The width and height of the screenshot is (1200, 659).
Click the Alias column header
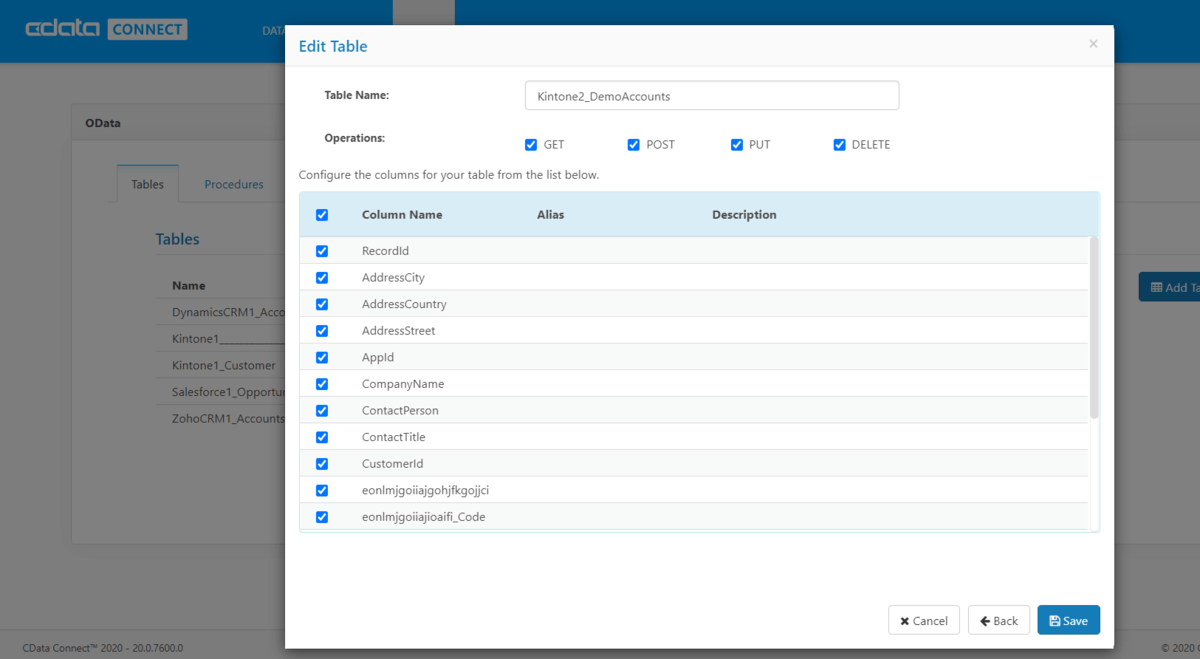(550, 215)
